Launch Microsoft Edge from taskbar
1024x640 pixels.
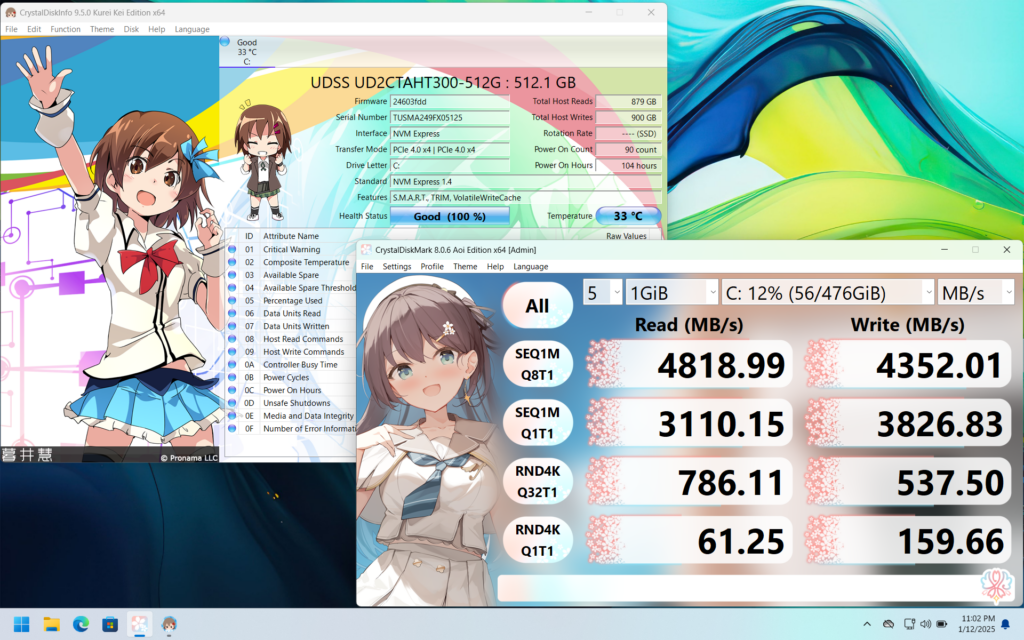(x=81, y=624)
